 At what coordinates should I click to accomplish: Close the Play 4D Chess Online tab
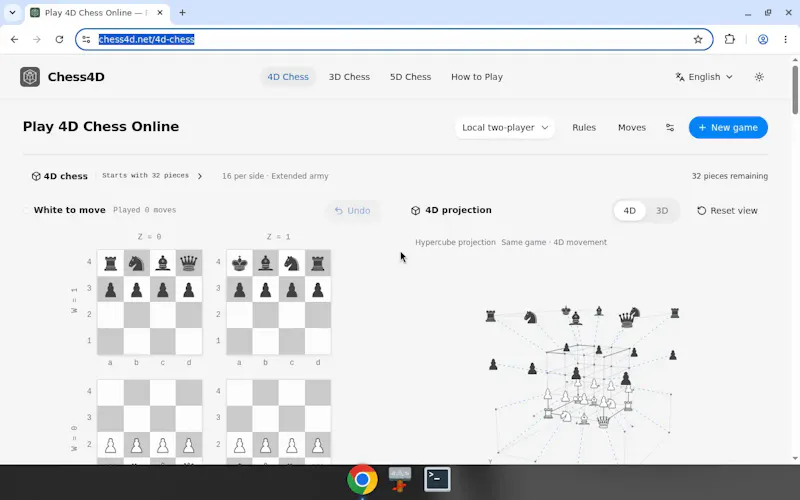[x=160, y=12]
